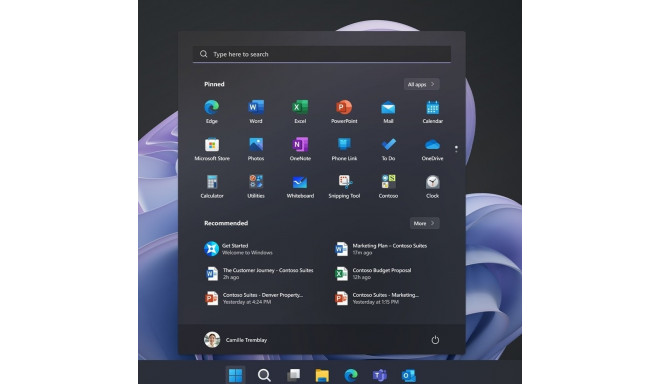Launch Microsoft Store
660x384 pixels.
(x=212, y=149)
